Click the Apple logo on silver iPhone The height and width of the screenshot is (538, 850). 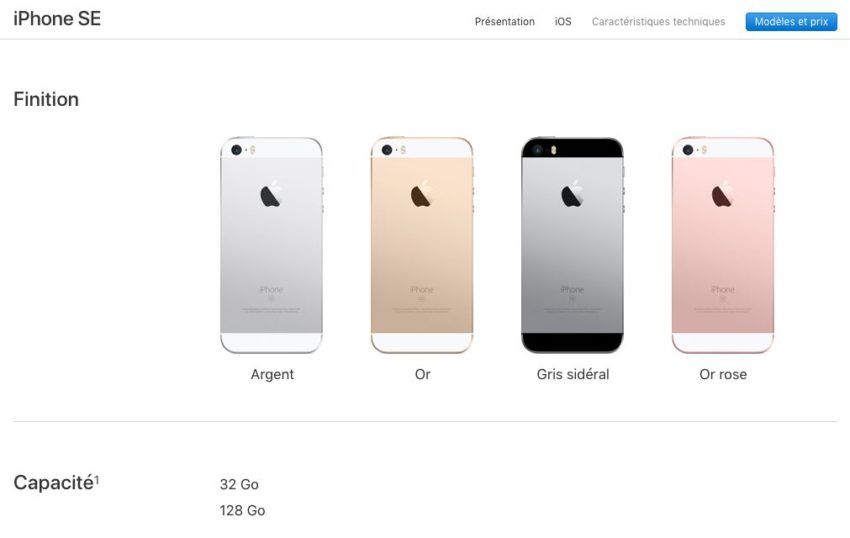pos(272,194)
